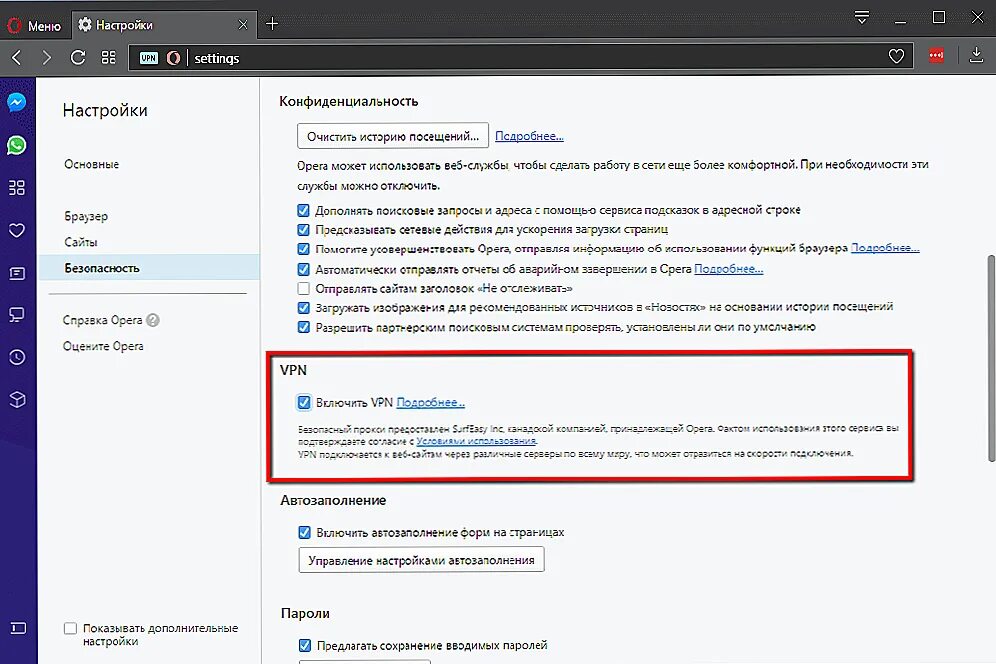Open the Speed Dial grid icon in toolbar
The image size is (996, 664).
(x=109, y=58)
